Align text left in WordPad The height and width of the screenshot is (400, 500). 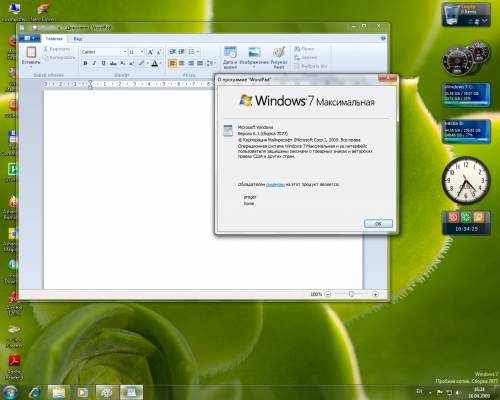(172, 63)
